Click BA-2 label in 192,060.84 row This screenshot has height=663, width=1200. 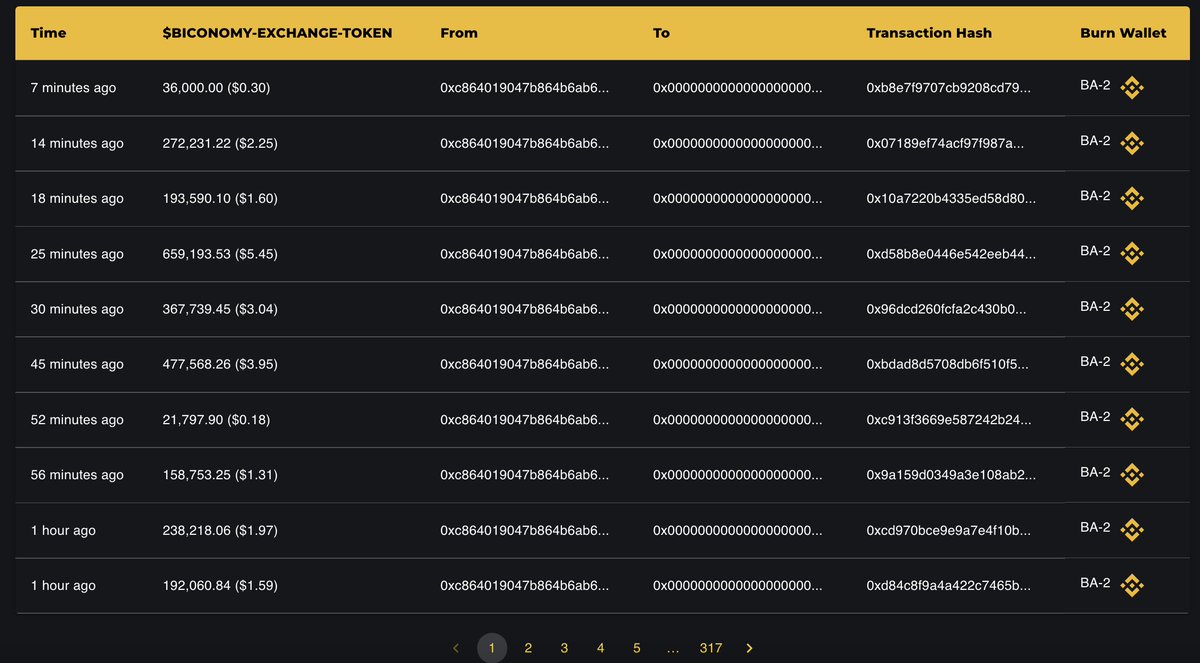click(x=1095, y=582)
